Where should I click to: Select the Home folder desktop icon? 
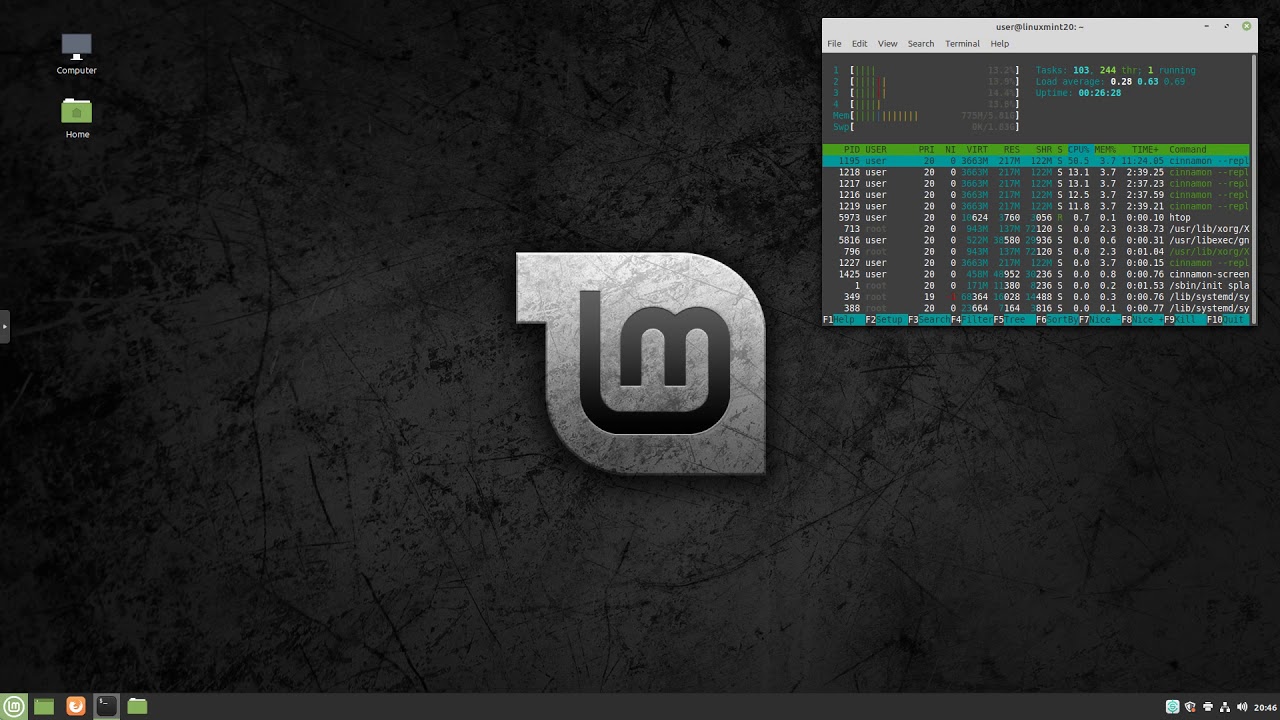(77, 118)
